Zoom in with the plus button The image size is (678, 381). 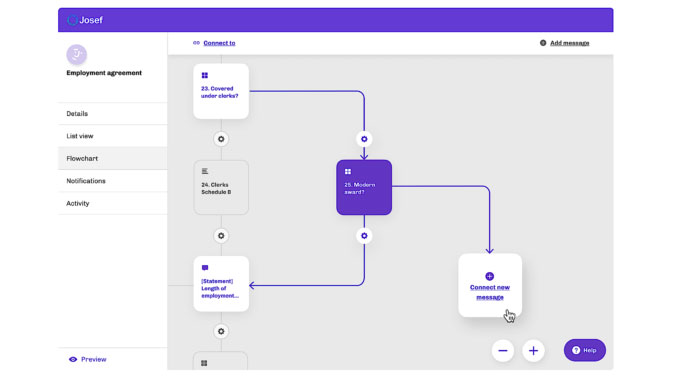point(533,350)
